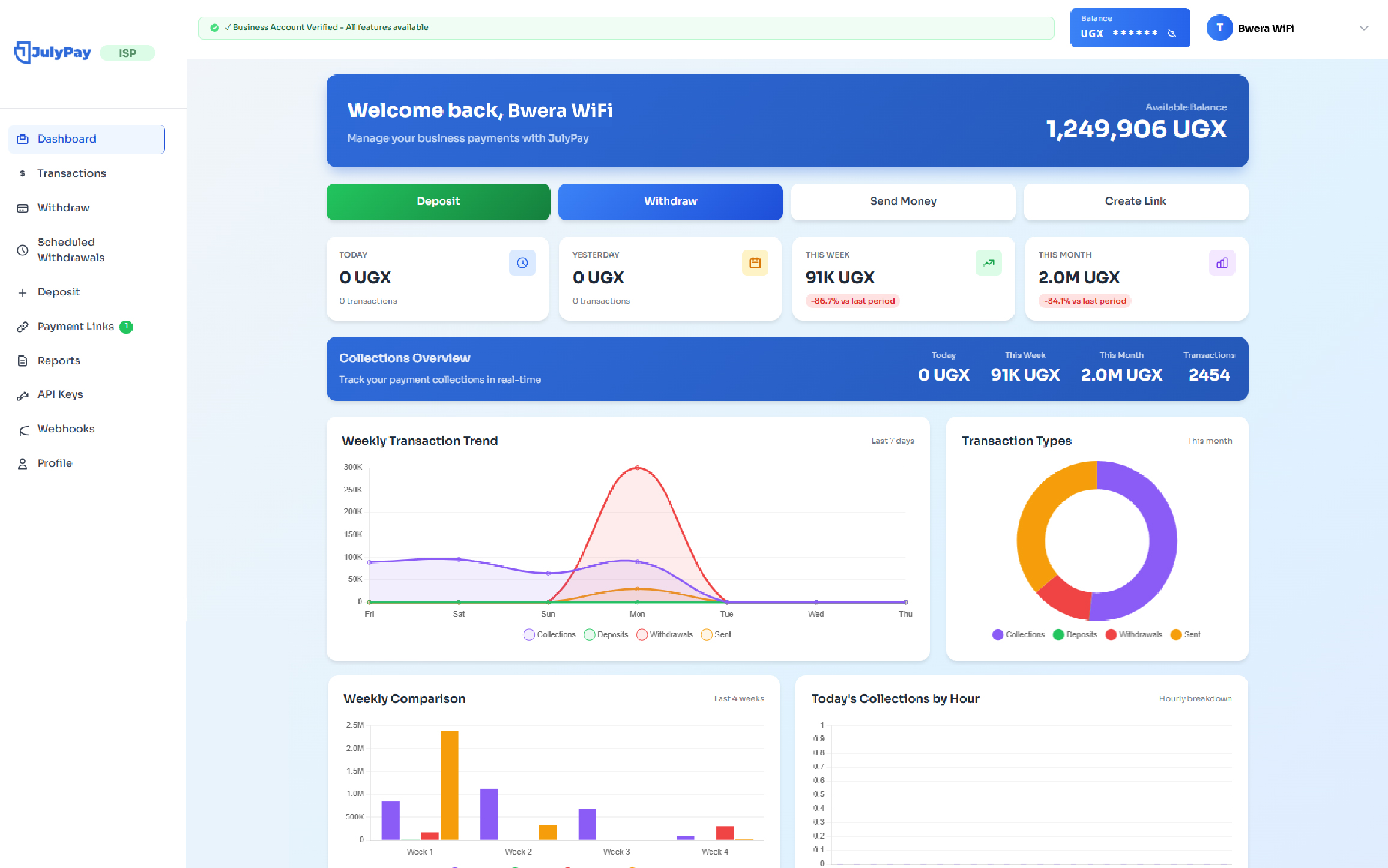The height and width of the screenshot is (868, 1388).
Task: Click the bar chart icon on This Month card
Action: click(x=1222, y=263)
